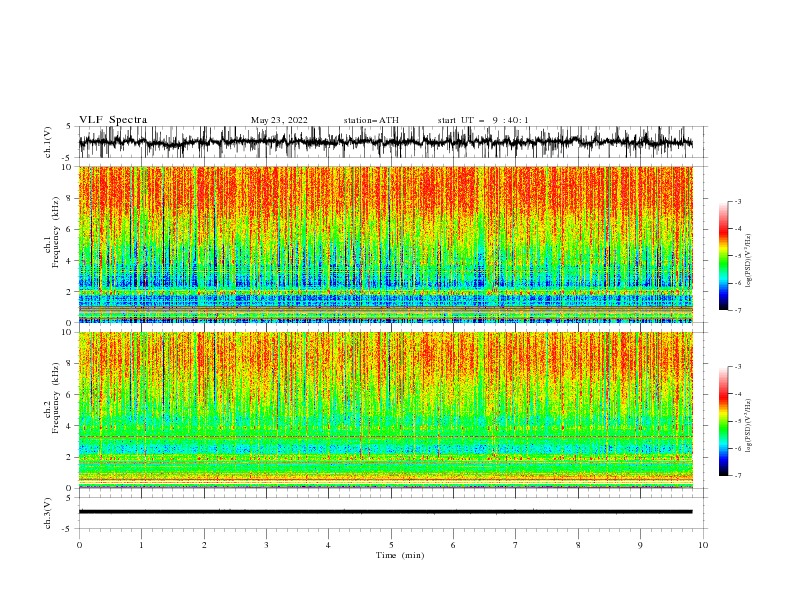Click the '-7' value on the lower colorbar

738,476
